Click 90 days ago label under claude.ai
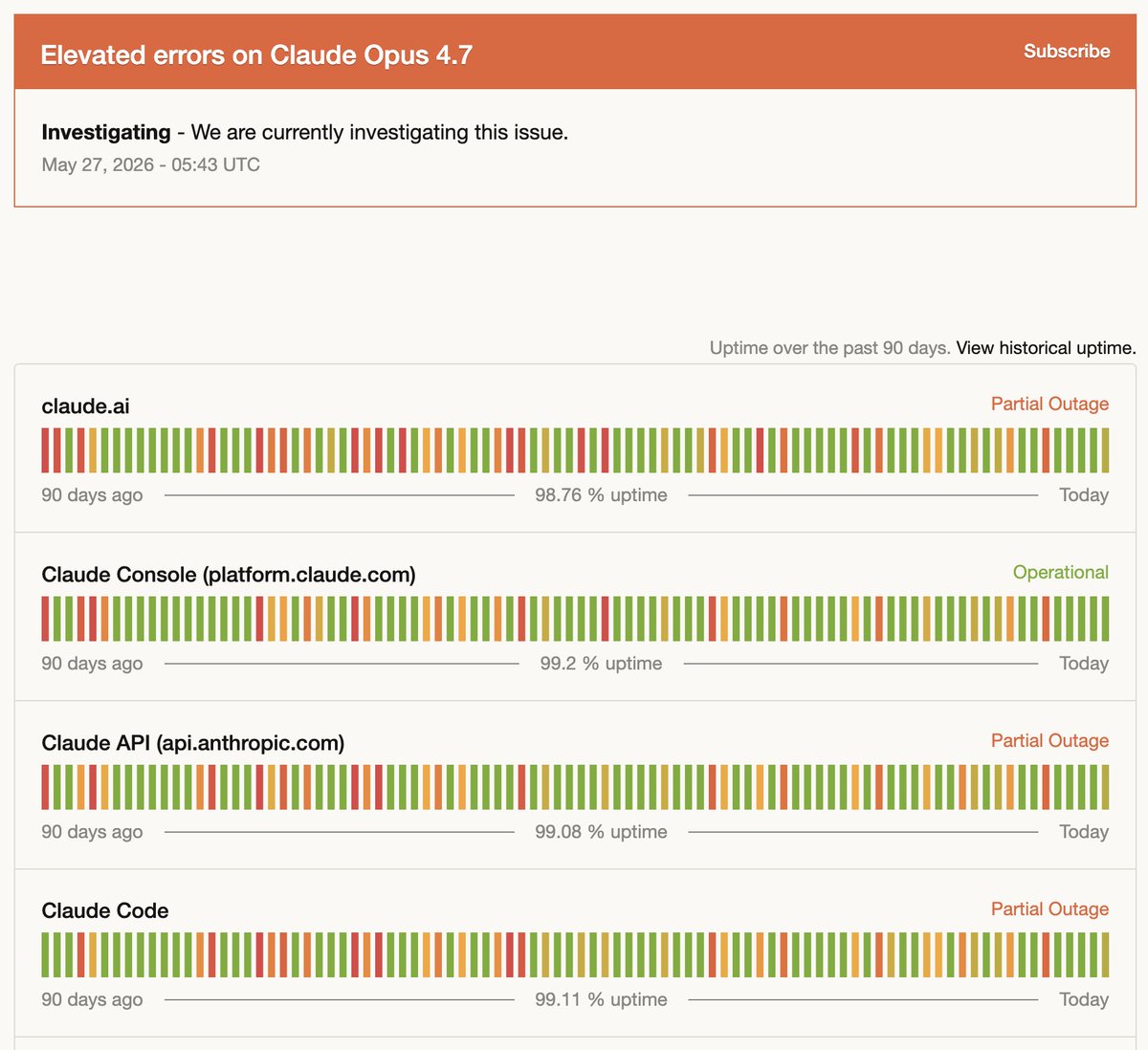 (x=92, y=495)
